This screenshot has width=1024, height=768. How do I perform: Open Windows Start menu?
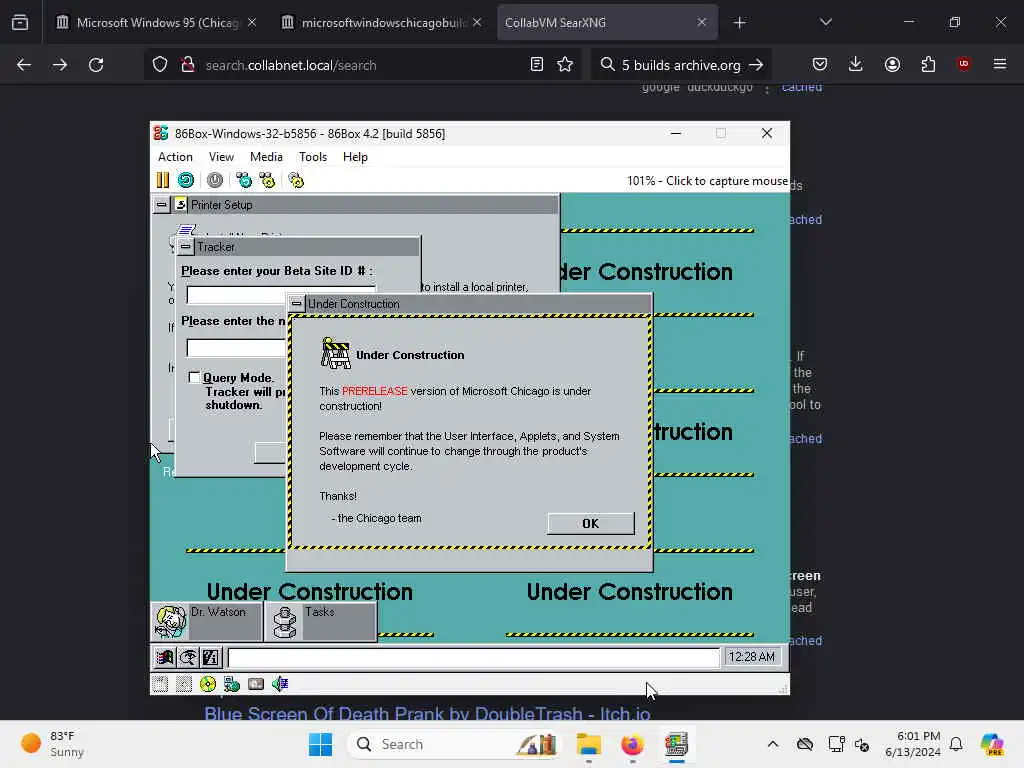click(320, 744)
